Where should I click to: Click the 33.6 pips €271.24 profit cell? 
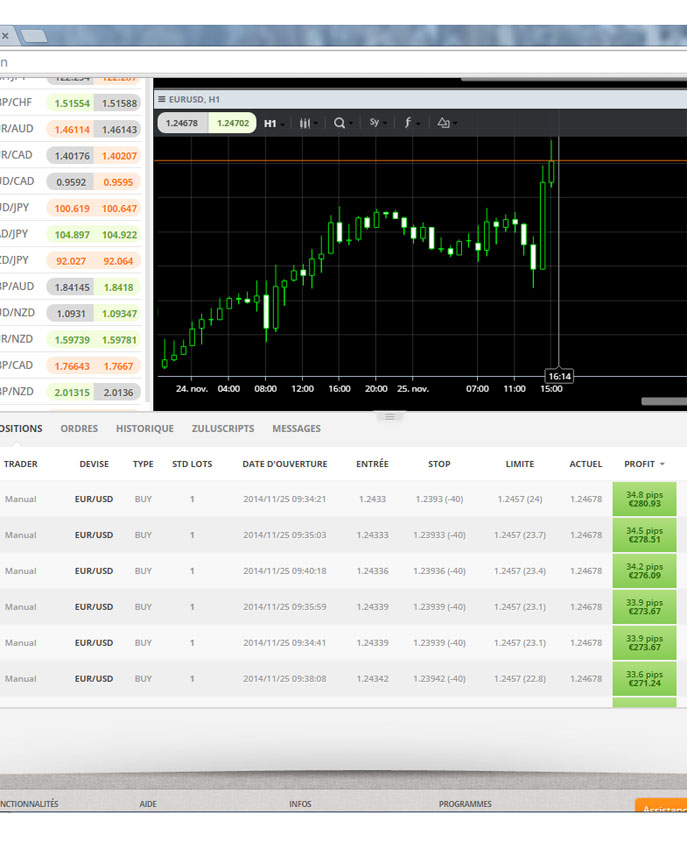pyautogui.click(x=645, y=678)
